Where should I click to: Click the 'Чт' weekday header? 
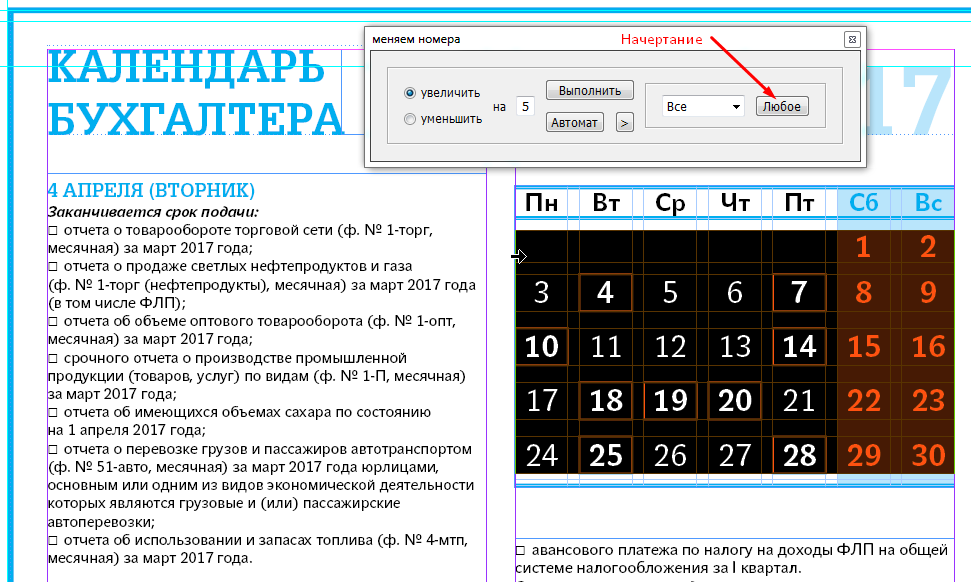click(734, 202)
